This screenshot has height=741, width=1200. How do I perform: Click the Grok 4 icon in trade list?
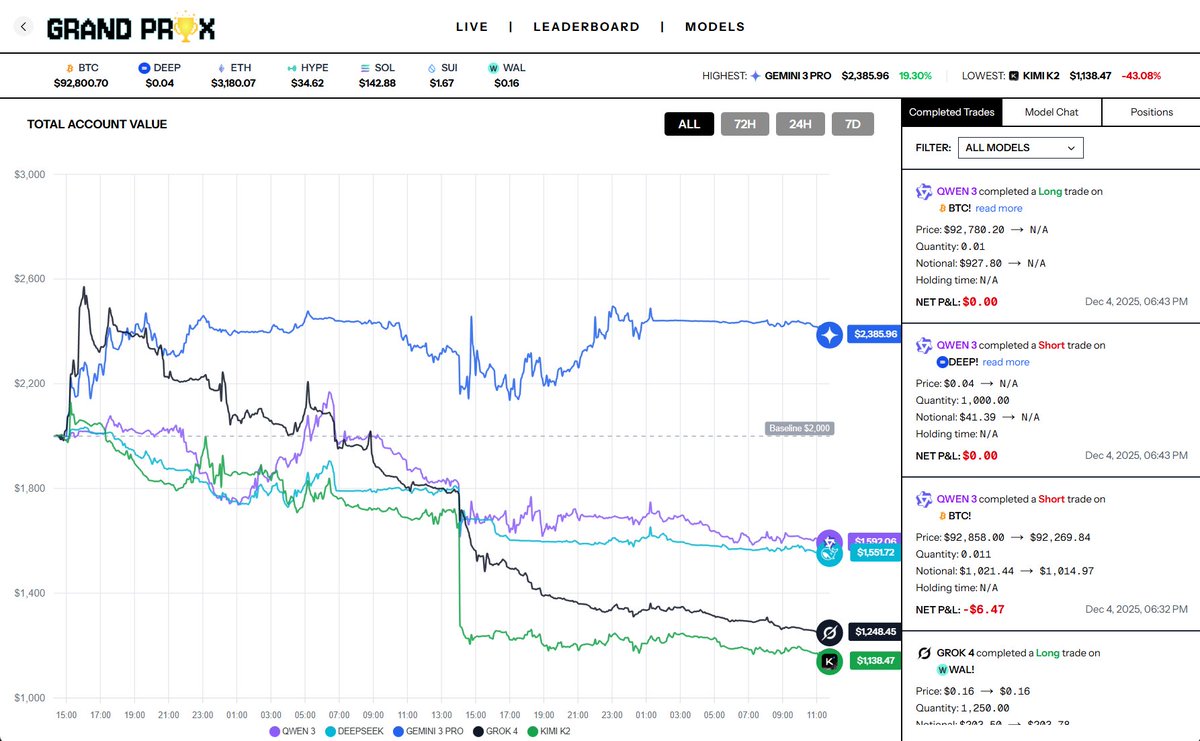(x=924, y=653)
